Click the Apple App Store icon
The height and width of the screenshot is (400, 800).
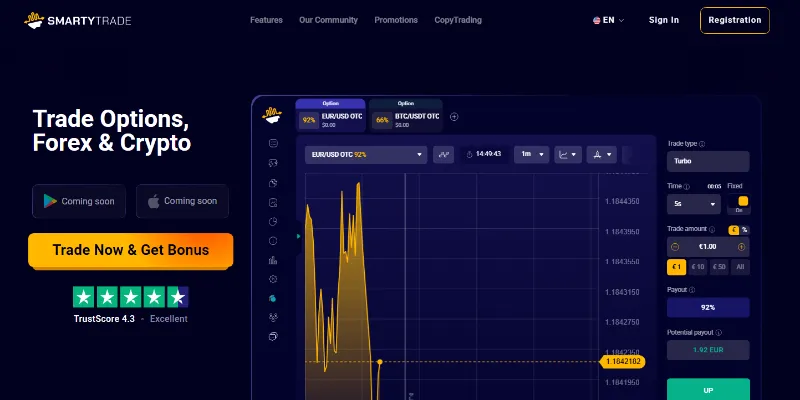(x=153, y=201)
